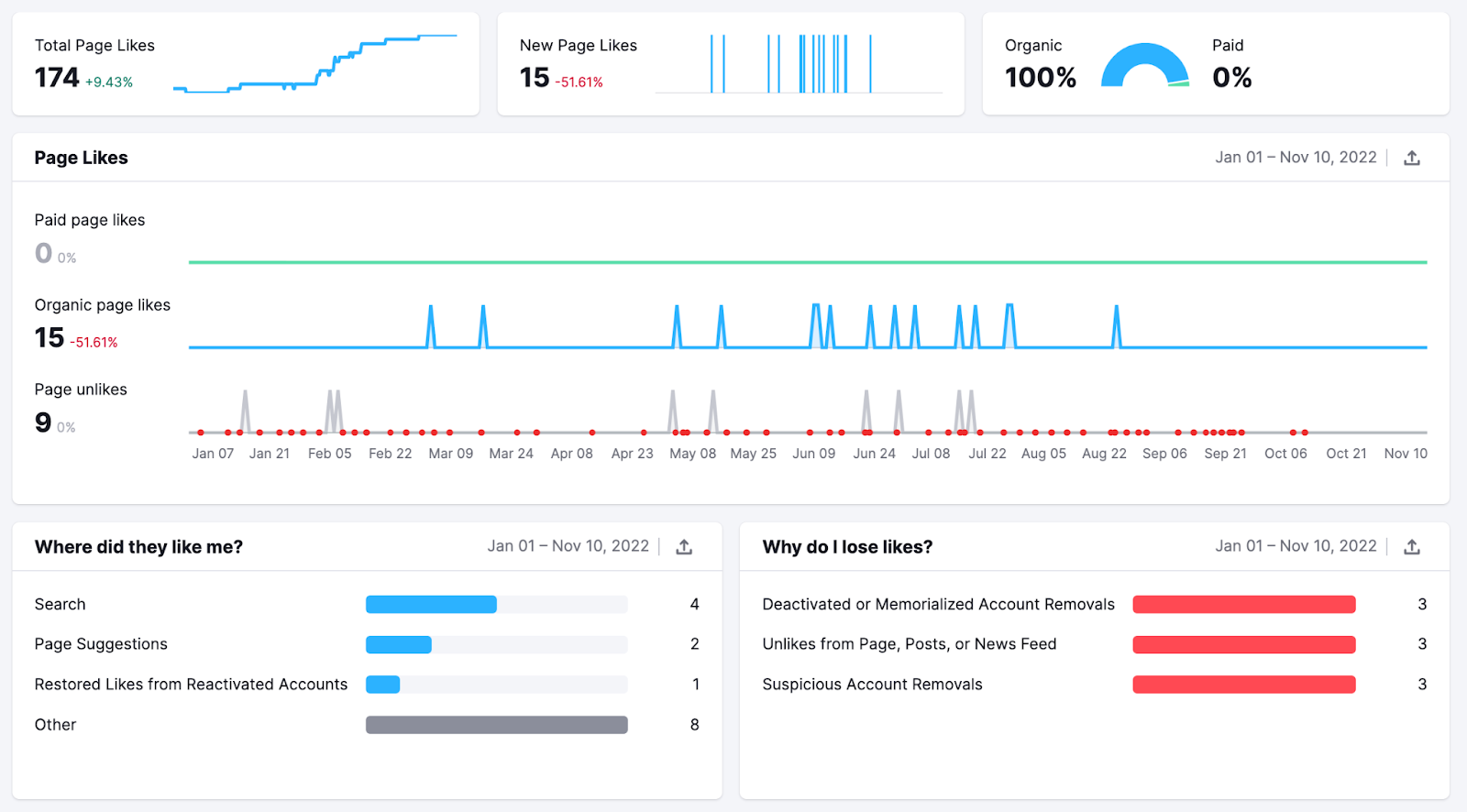Click the Page unlikes label

tap(81, 390)
